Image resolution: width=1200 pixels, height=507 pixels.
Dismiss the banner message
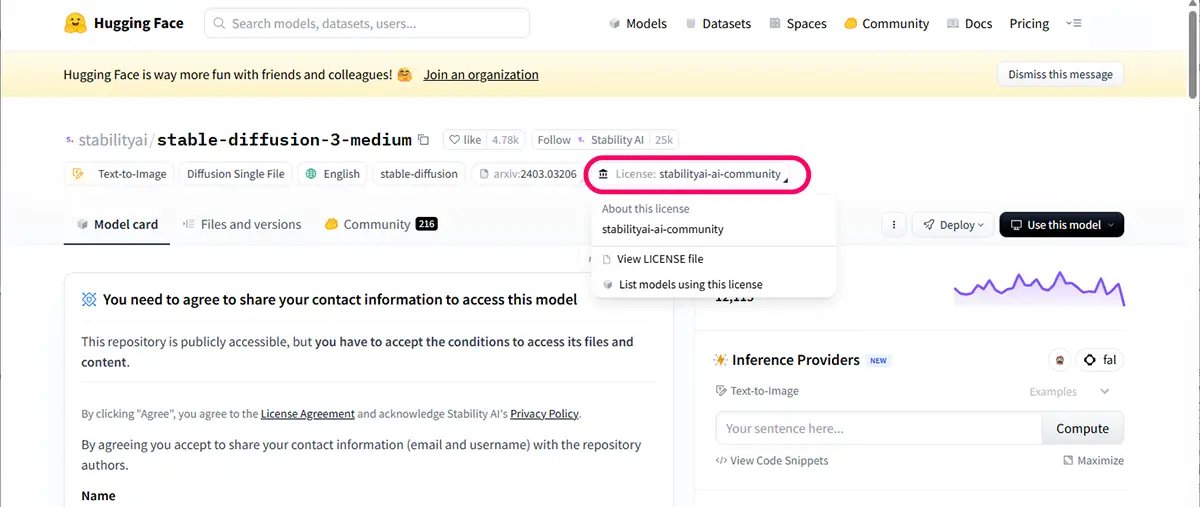click(x=1060, y=75)
